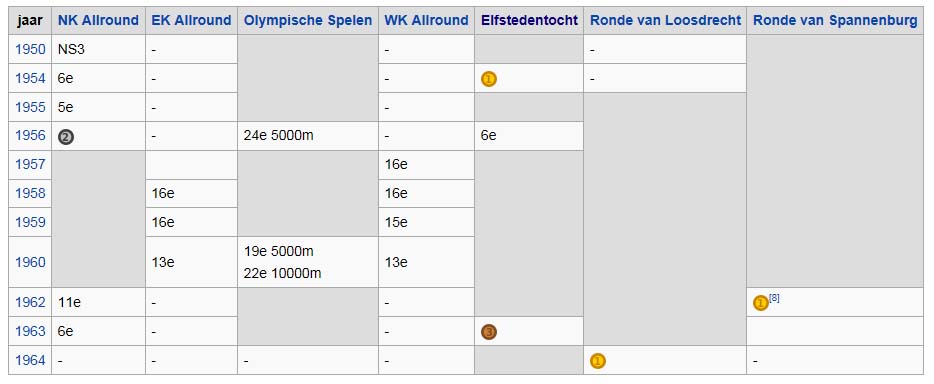Open the year 1950 link
This screenshot has width=934, height=384.
pyautogui.click(x=30, y=49)
